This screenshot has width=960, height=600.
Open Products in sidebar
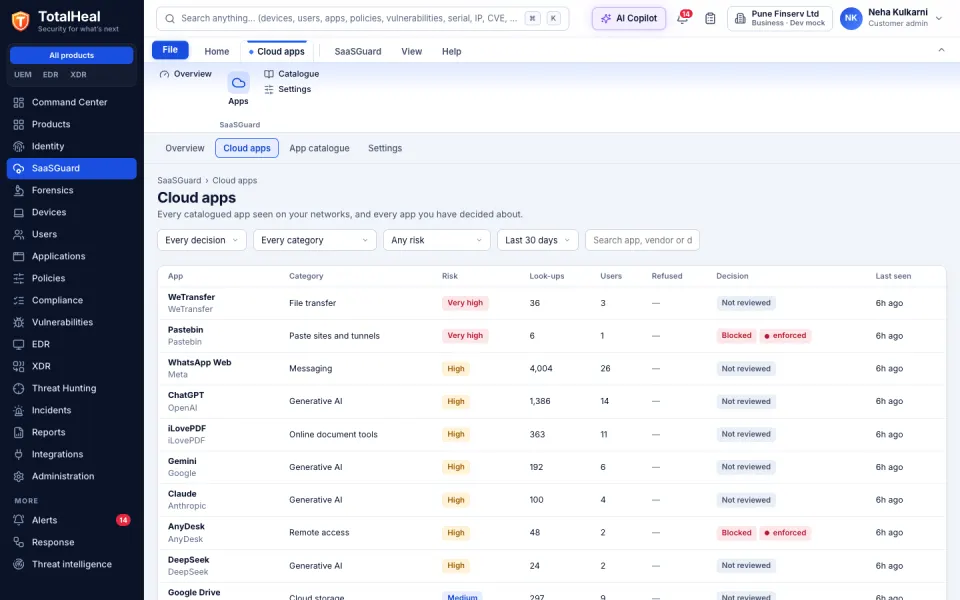coord(72,124)
